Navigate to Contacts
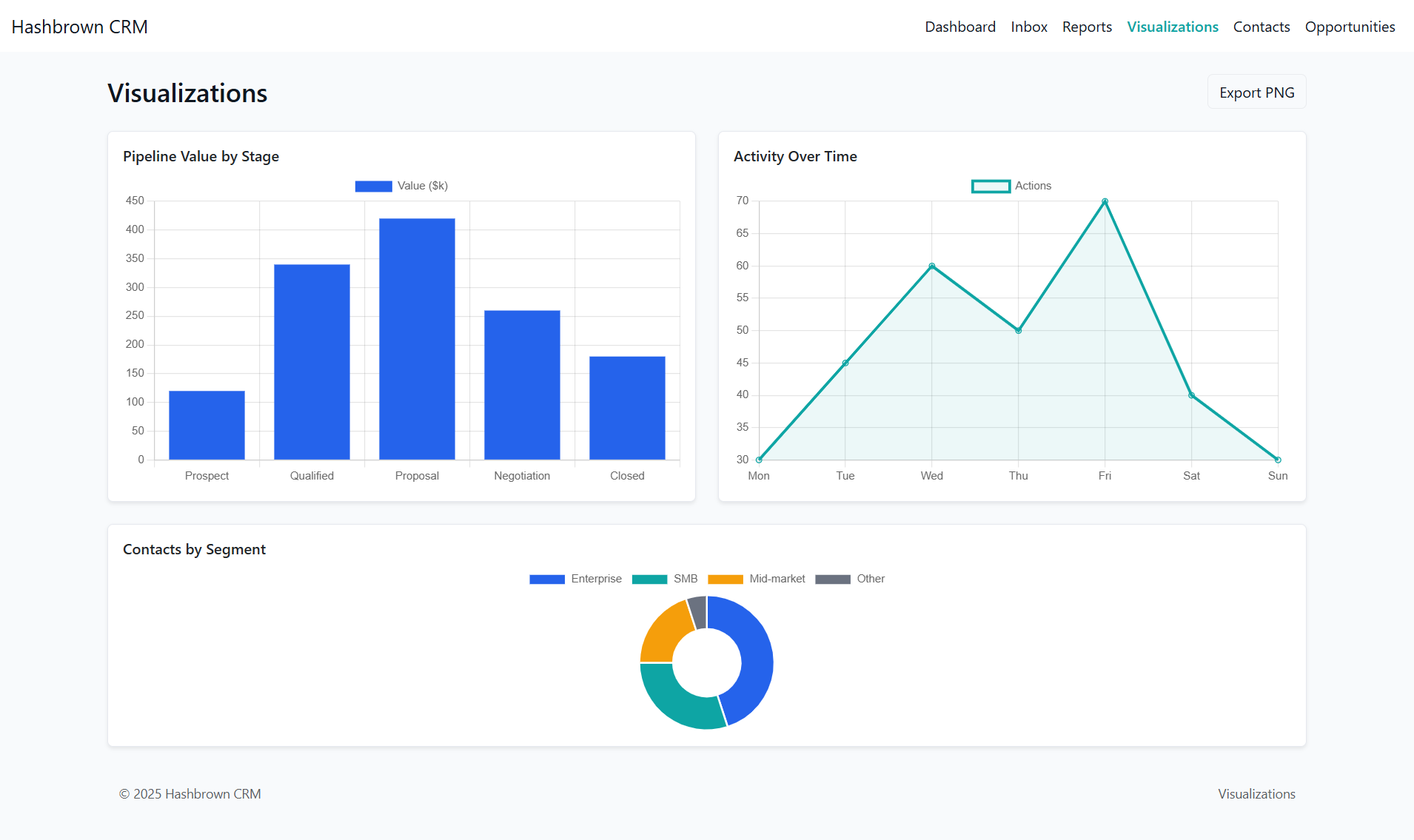The image size is (1414, 840). [1261, 27]
